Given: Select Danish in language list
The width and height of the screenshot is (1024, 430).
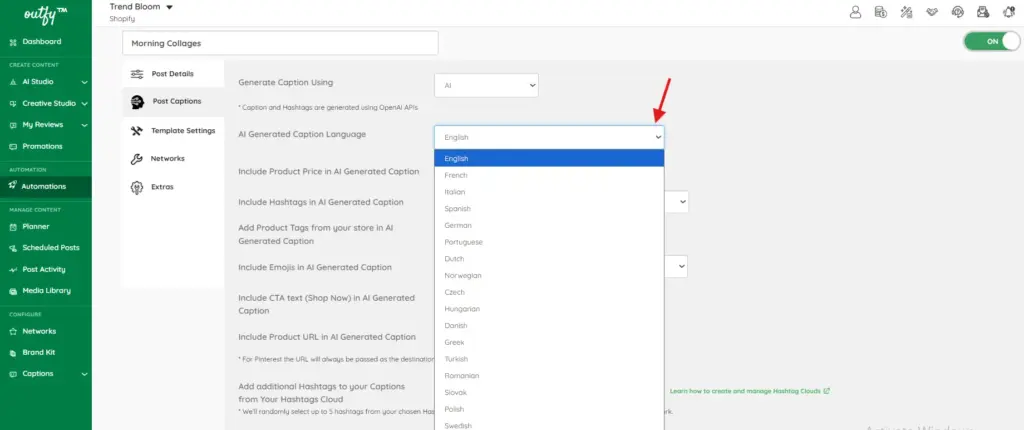Looking at the screenshot, I should coord(549,325).
